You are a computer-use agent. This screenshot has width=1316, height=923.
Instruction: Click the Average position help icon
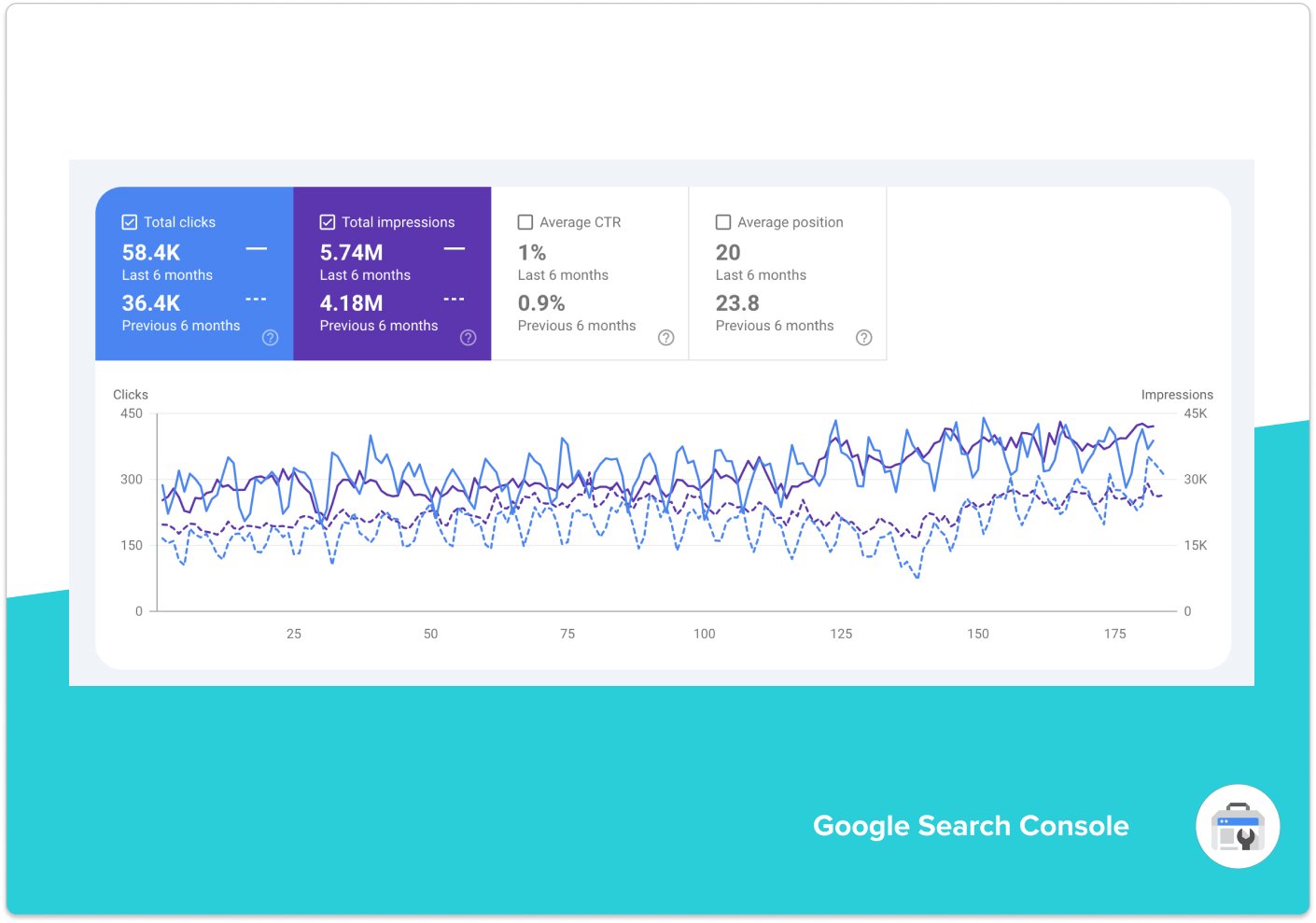[864, 338]
